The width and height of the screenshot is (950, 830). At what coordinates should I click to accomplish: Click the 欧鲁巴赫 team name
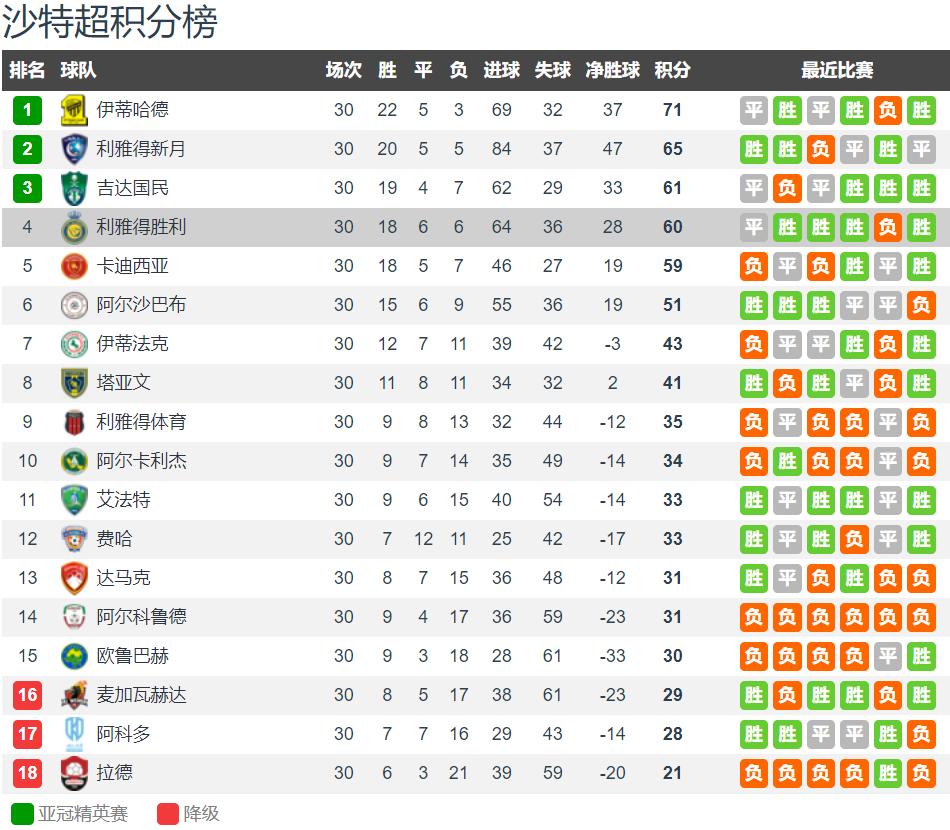click(x=132, y=656)
